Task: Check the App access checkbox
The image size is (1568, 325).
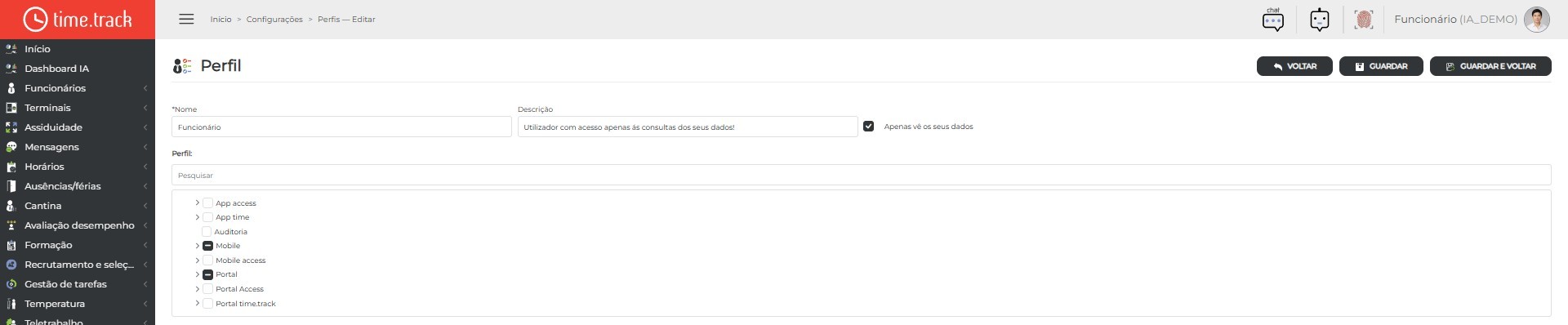Action: (x=207, y=203)
